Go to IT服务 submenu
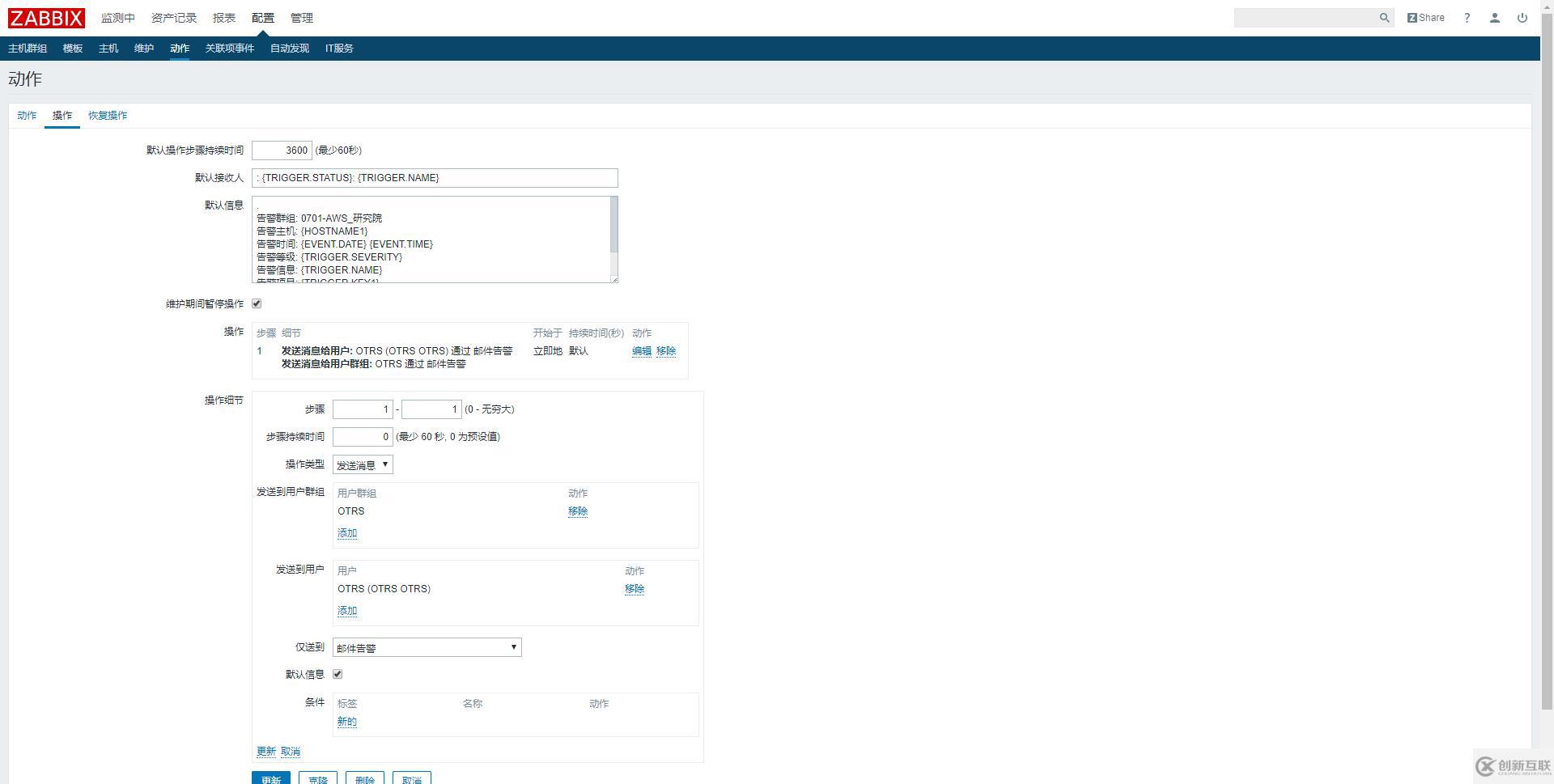 point(339,49)
